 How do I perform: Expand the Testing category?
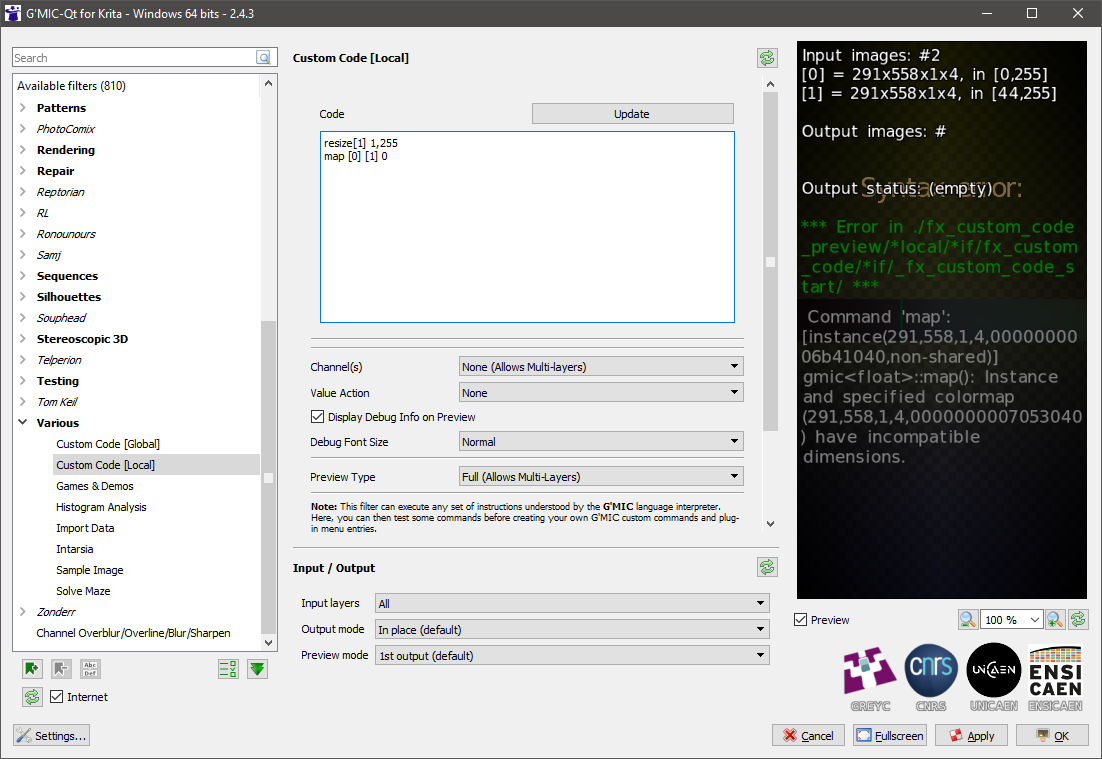click(22, 380)
